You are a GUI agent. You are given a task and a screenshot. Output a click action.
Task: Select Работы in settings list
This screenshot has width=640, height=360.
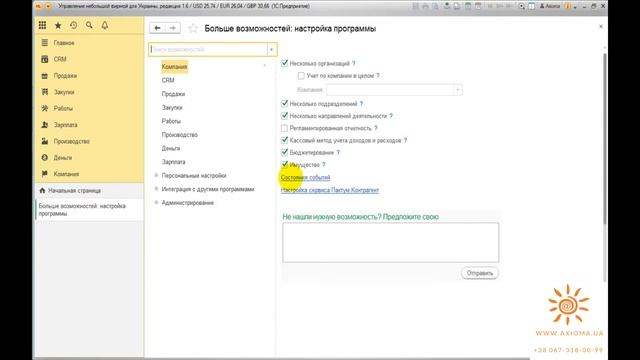coord(171,121)
